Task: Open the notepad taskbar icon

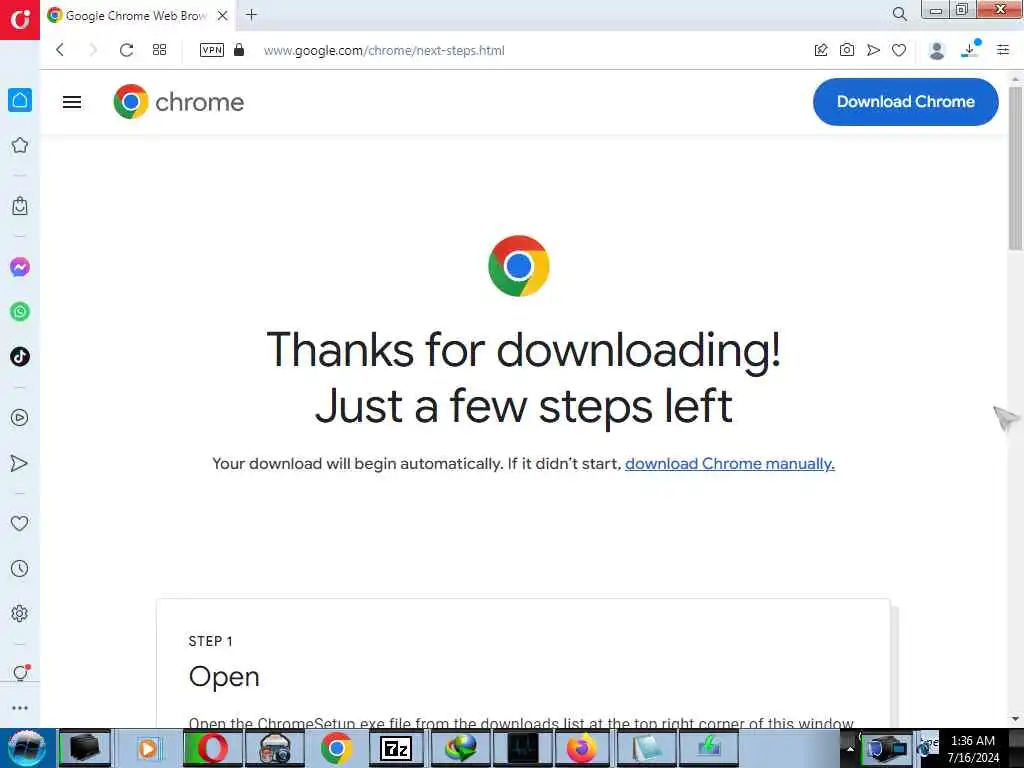Action: [x=647, y=748]
